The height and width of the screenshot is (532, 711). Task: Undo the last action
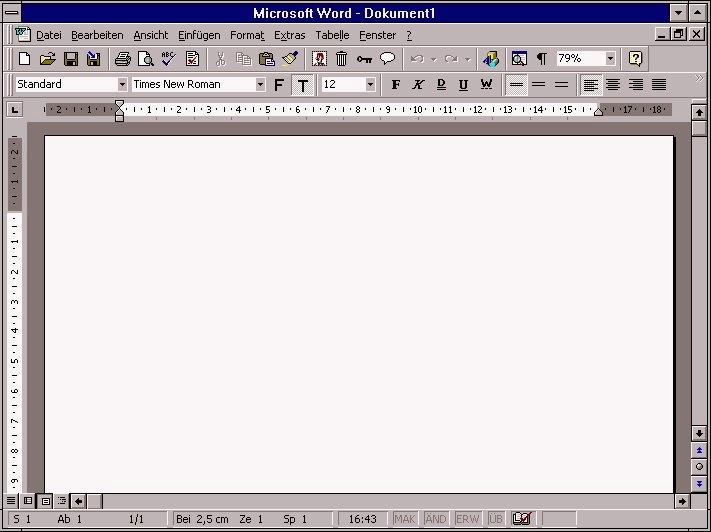(417, 59)
